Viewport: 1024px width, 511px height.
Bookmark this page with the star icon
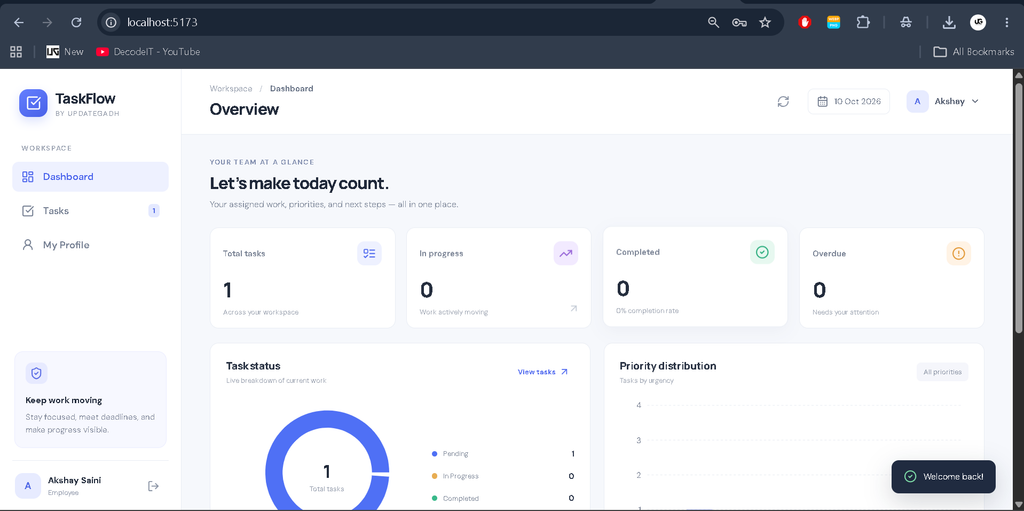pos(765,22)
